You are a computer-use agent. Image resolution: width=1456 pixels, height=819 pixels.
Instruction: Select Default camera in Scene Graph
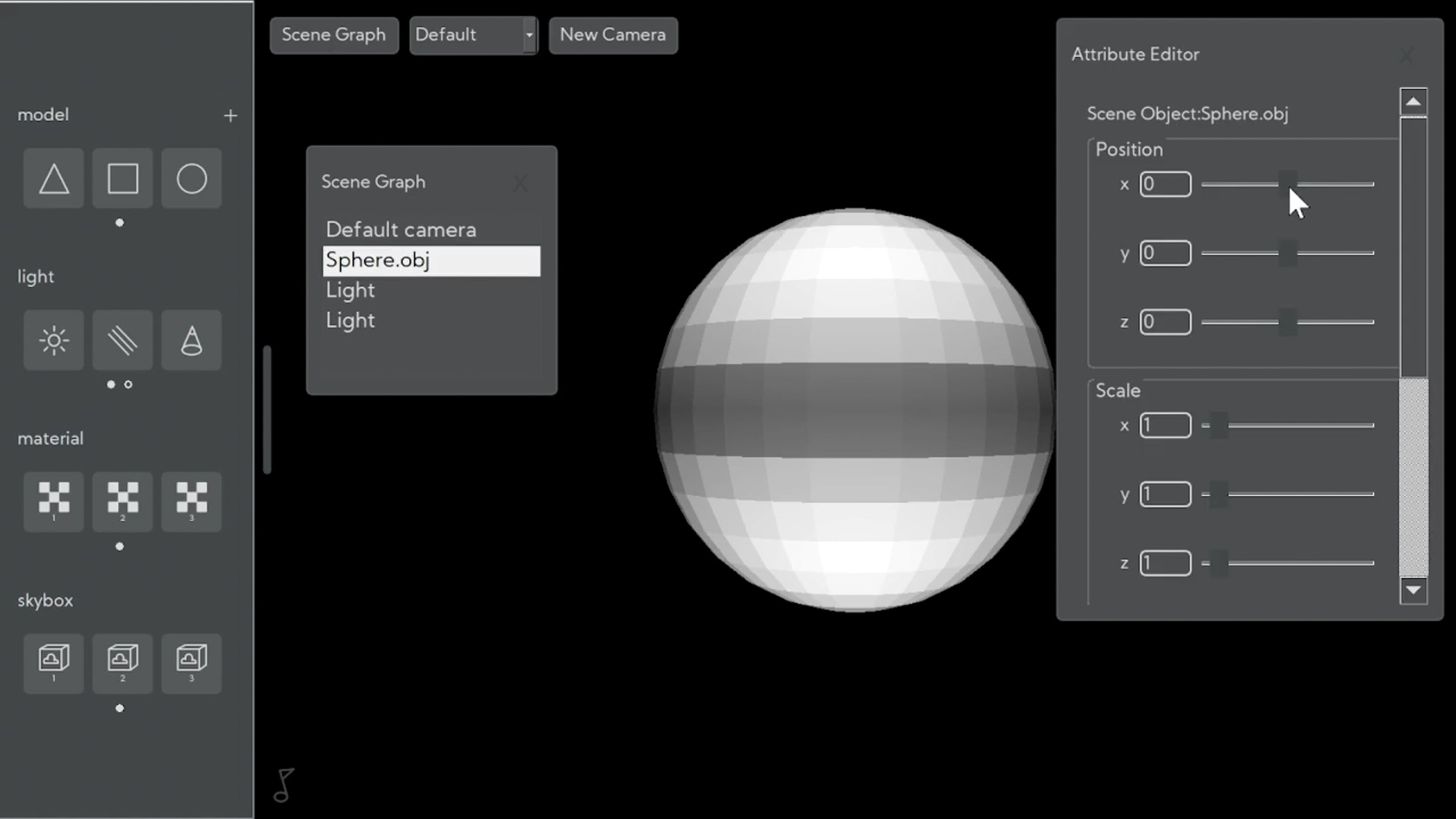point(401,230)
